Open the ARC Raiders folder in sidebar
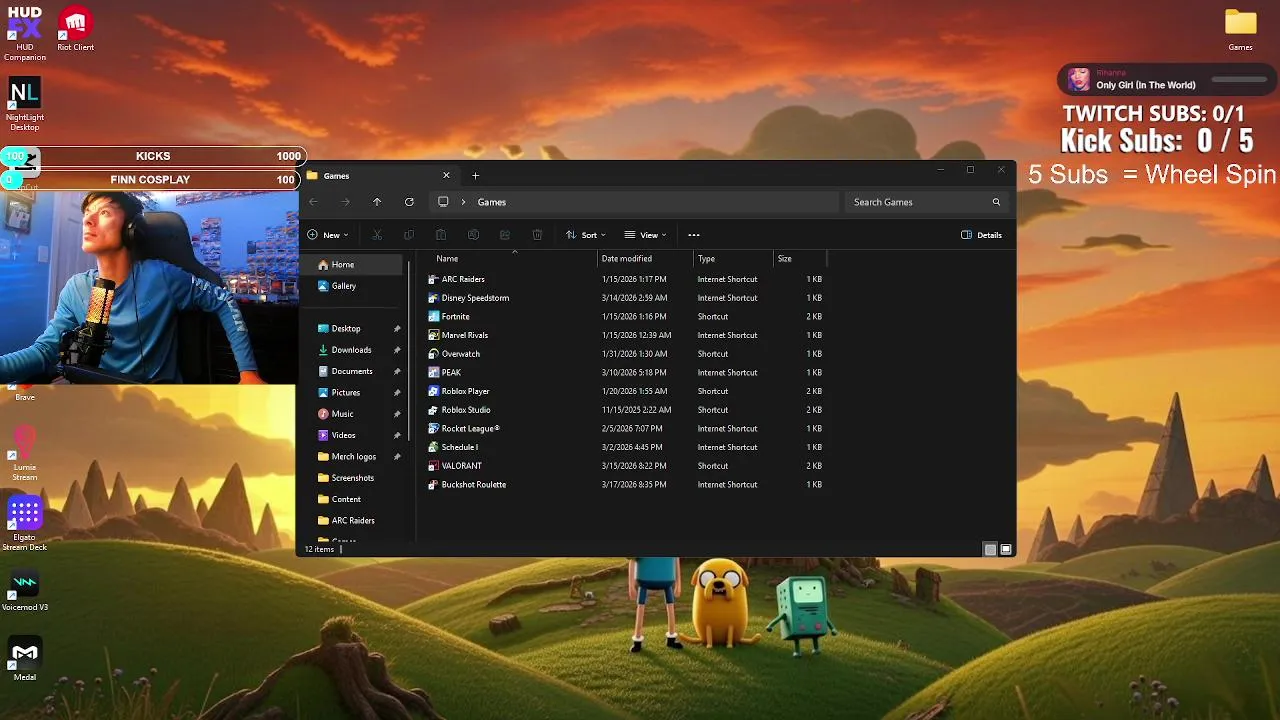Viewport: 1280px width, 720px height. pyautogui.click(x=353, y=521)
